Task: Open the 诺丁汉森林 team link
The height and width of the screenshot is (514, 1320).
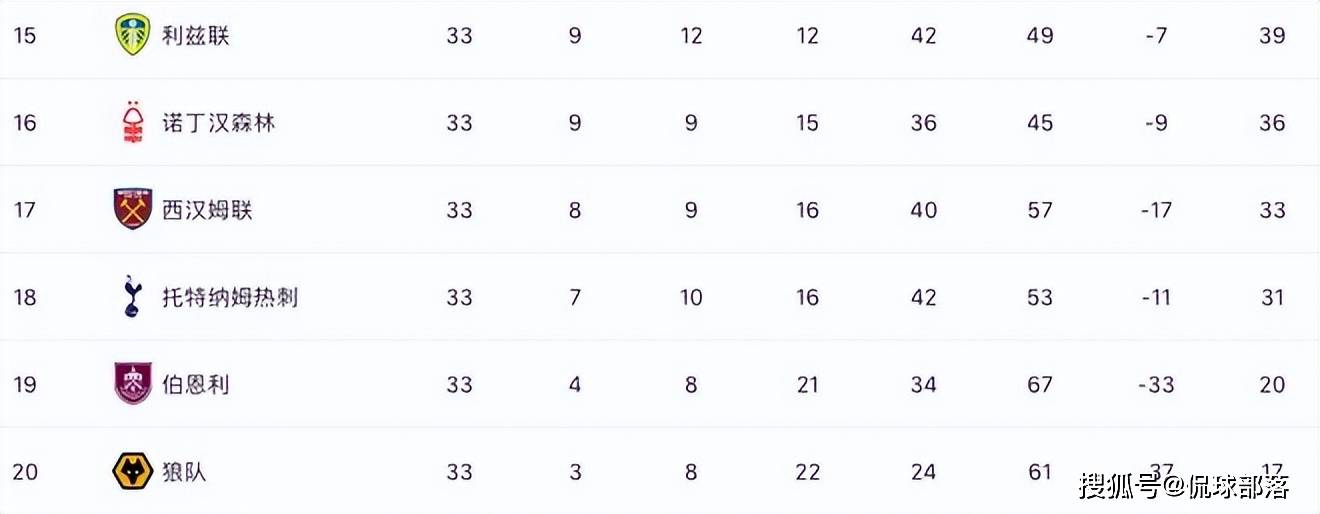Action: [x=219, y=123]
